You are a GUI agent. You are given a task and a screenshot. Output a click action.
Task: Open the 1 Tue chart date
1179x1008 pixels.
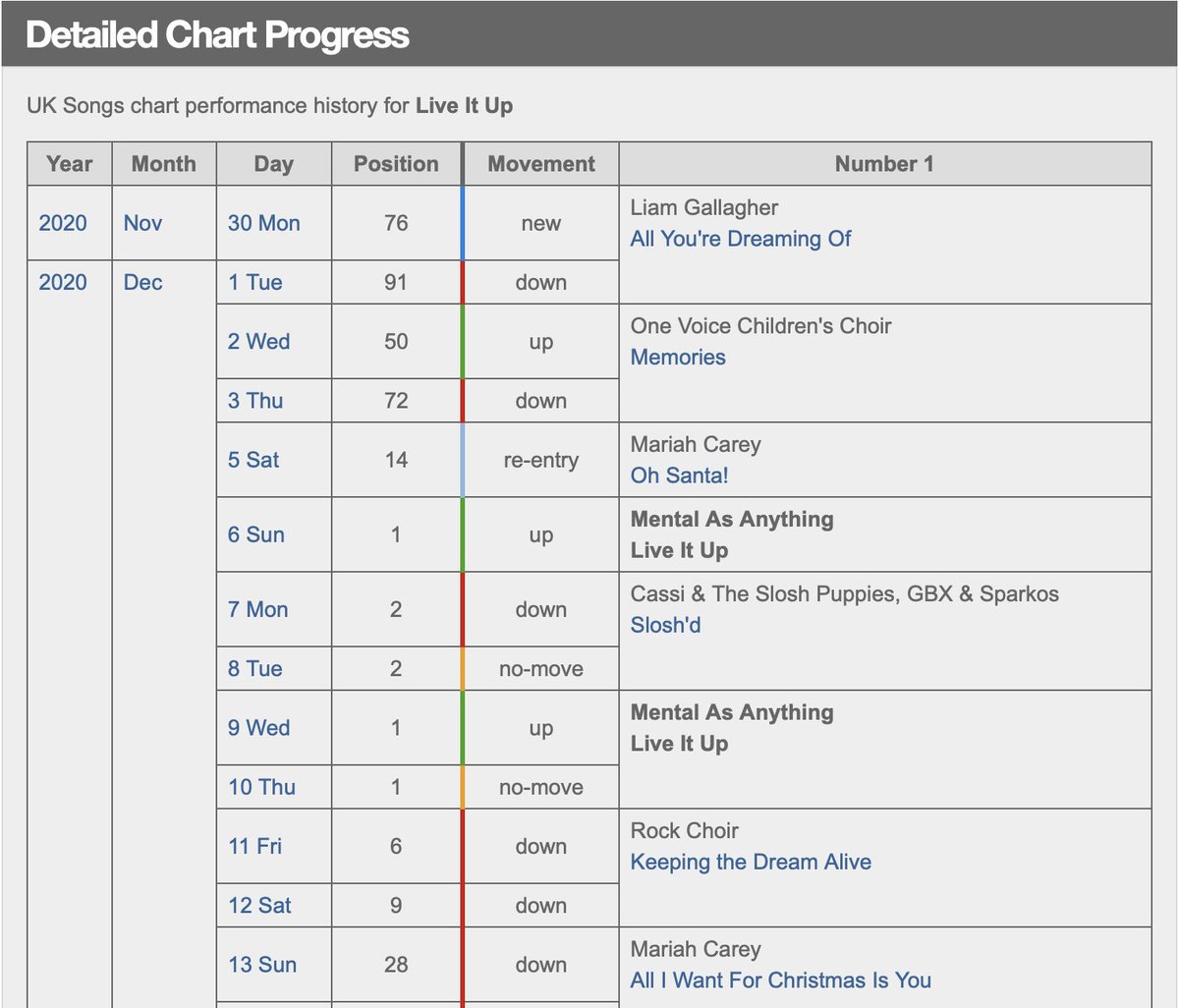click(255, 283)
